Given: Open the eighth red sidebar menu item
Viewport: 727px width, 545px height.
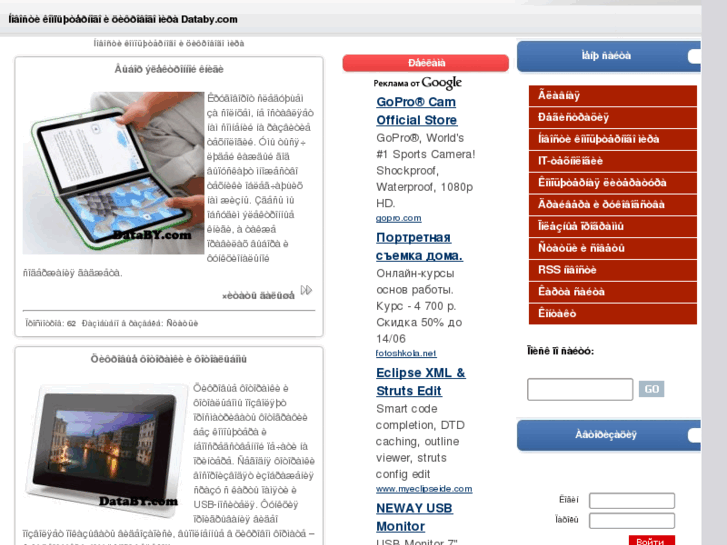Looking at the screenshot, I should [x=612, y=248].
